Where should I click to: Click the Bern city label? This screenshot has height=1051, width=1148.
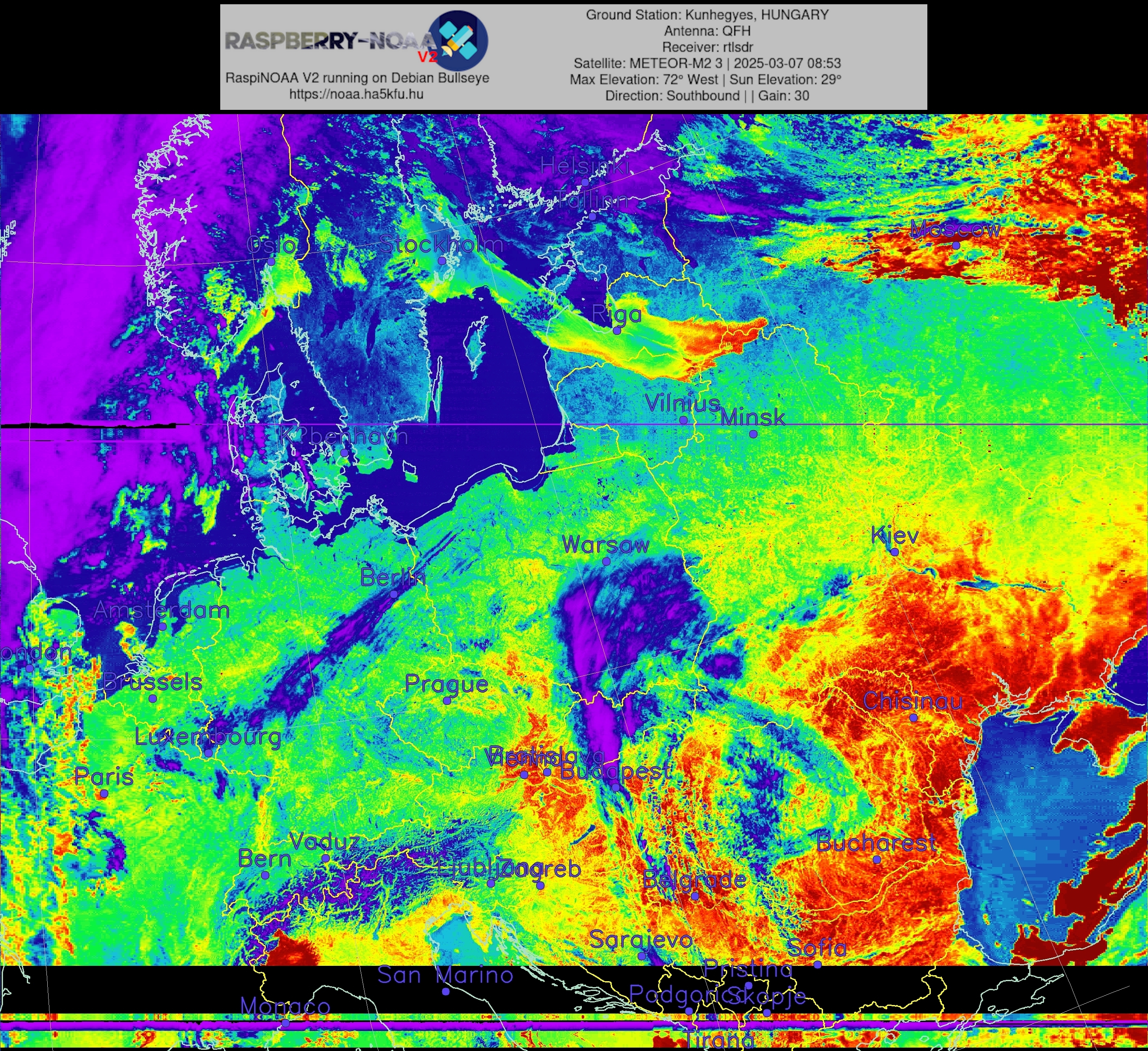point(264,859)
